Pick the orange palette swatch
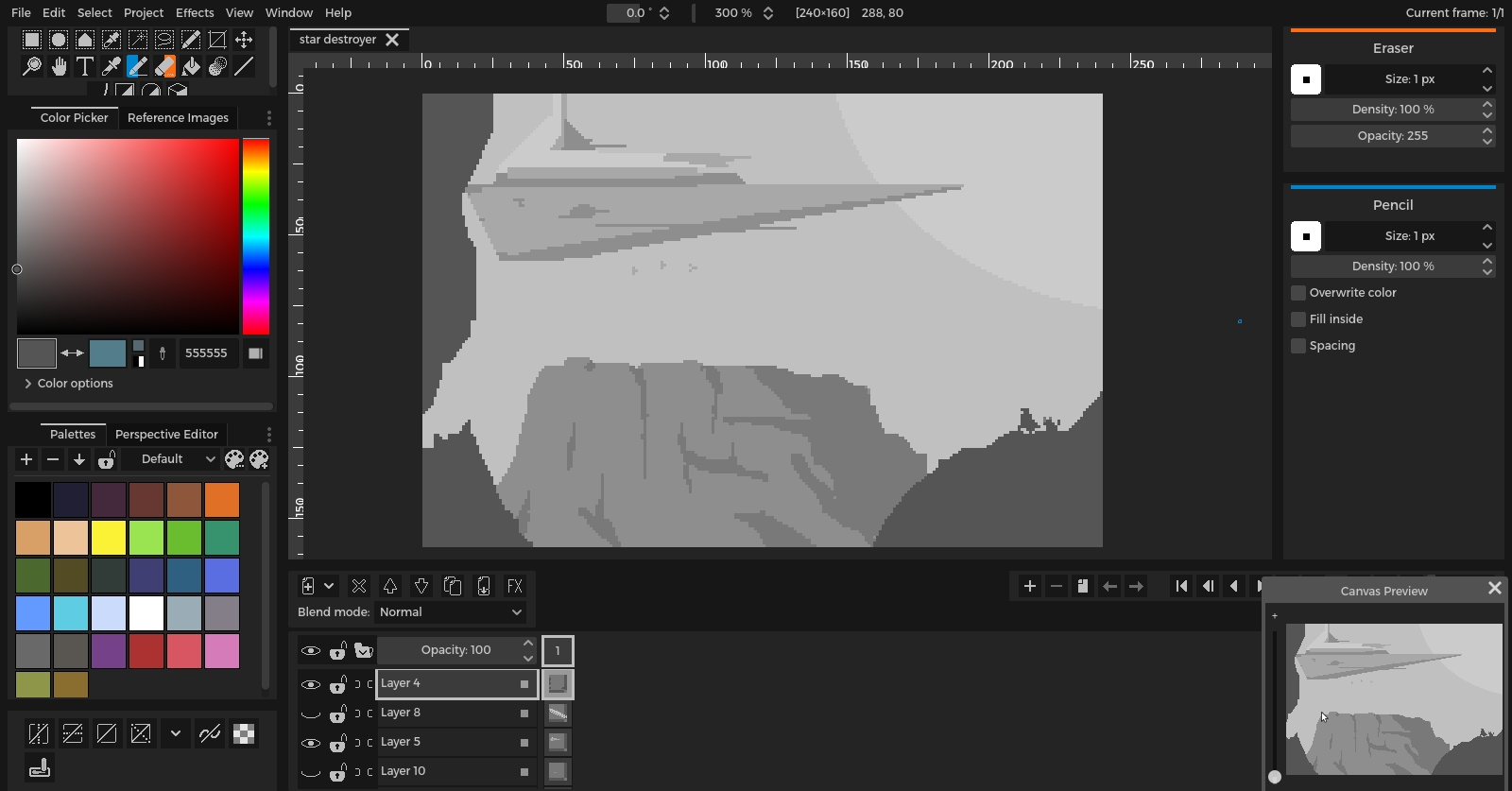 pyautogui.click(x=222, y=500)
